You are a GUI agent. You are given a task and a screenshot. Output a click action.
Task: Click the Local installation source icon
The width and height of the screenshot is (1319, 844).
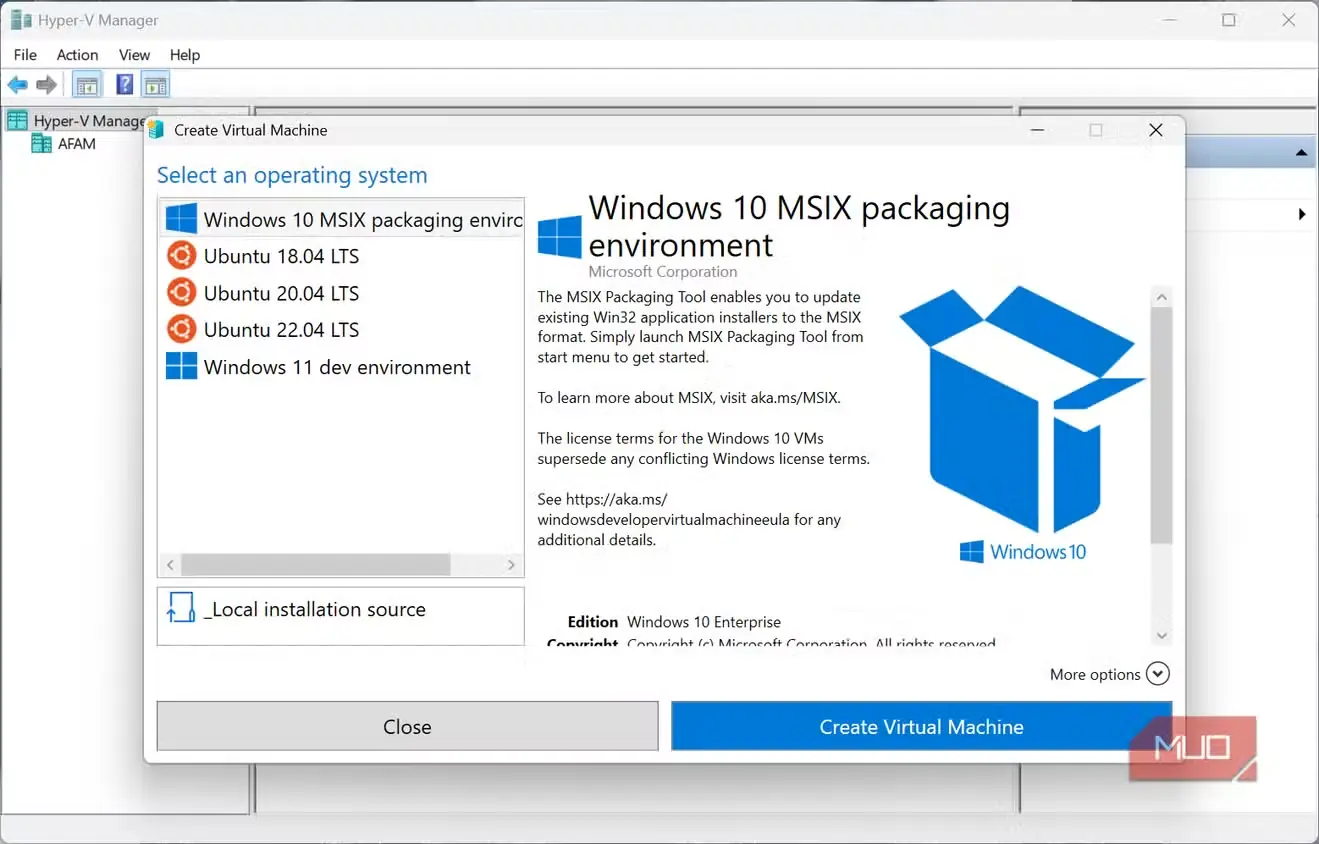click(181, 608)
